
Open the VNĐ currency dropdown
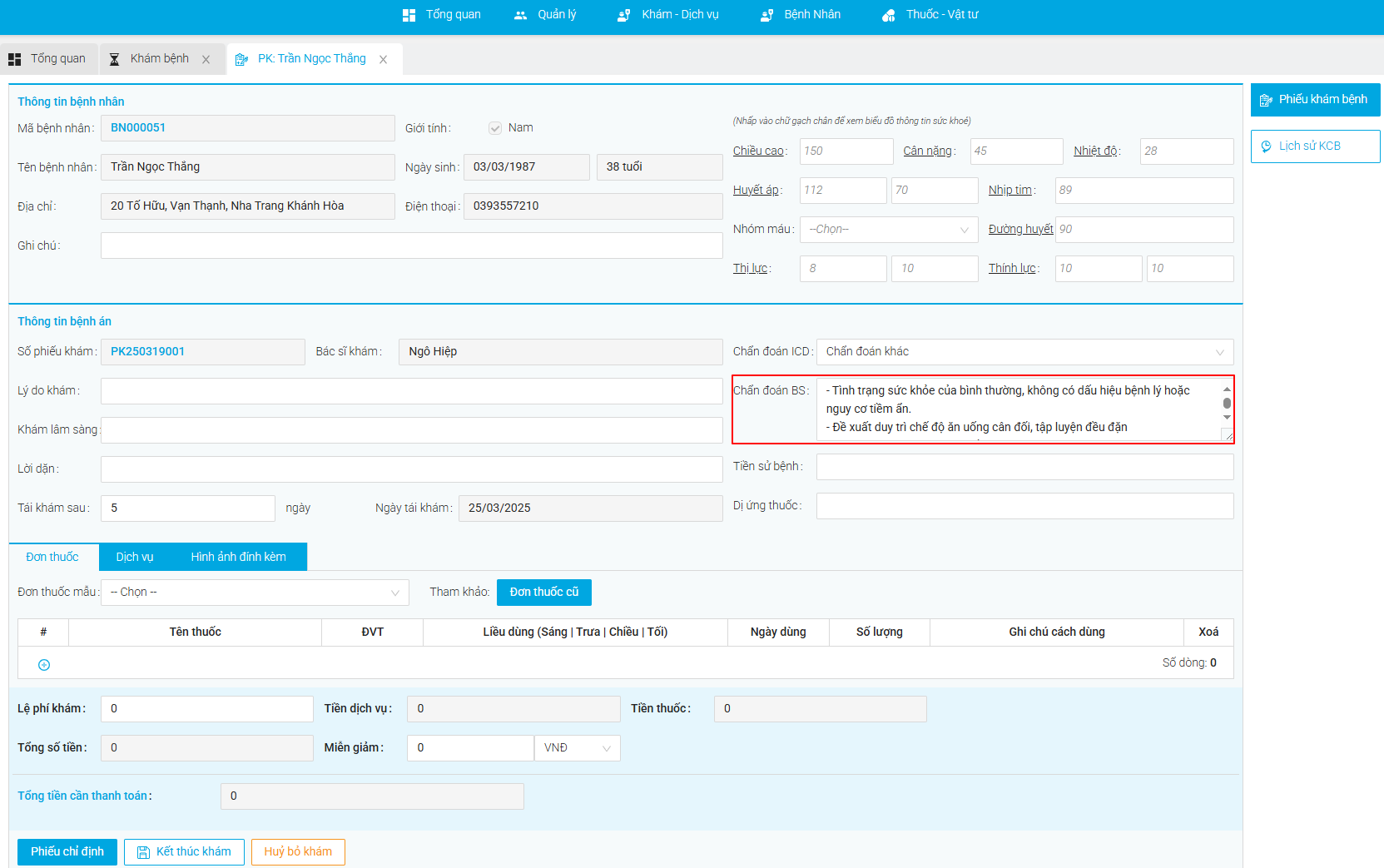pyautogui.click(x=577, y=748)
